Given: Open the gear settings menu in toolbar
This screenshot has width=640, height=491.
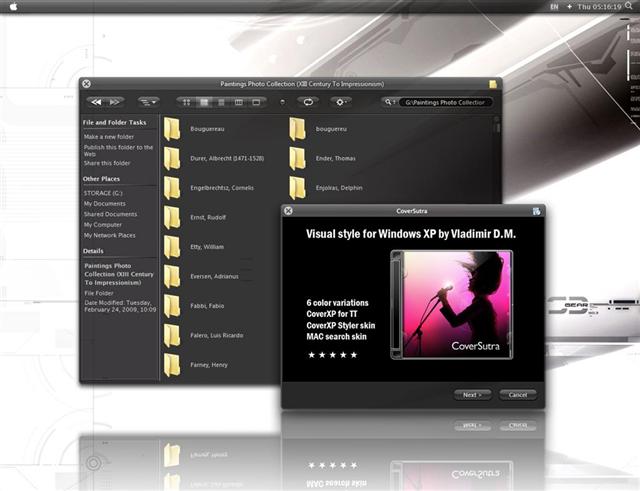Looking at the screenshot, I should (x=342, y=102).
